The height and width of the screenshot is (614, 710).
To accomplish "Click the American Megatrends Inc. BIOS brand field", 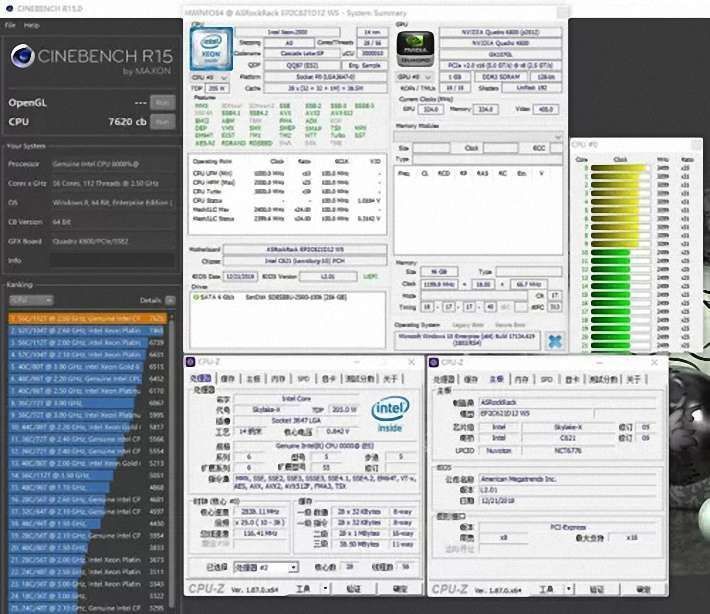I will pyautogui.click(x=568, y=479).
